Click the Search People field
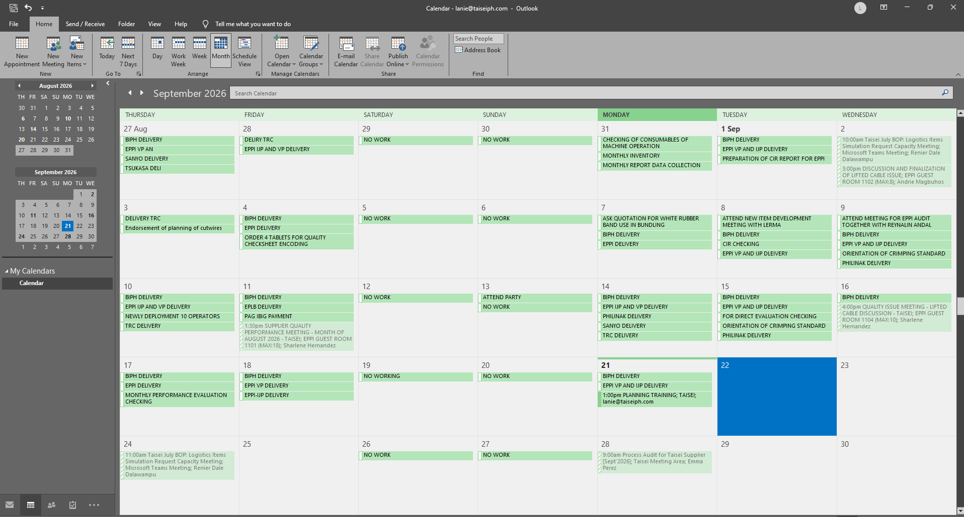 point(478,38)
